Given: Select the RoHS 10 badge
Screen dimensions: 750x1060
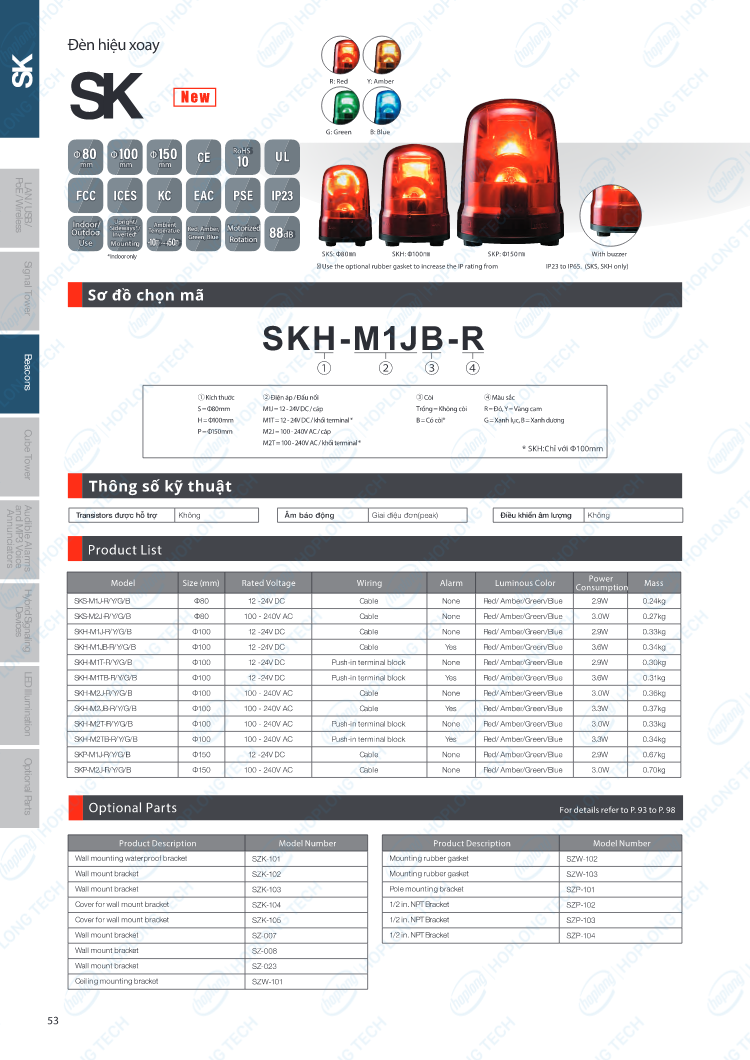Looking at the screenshot, I should [243, 158].
